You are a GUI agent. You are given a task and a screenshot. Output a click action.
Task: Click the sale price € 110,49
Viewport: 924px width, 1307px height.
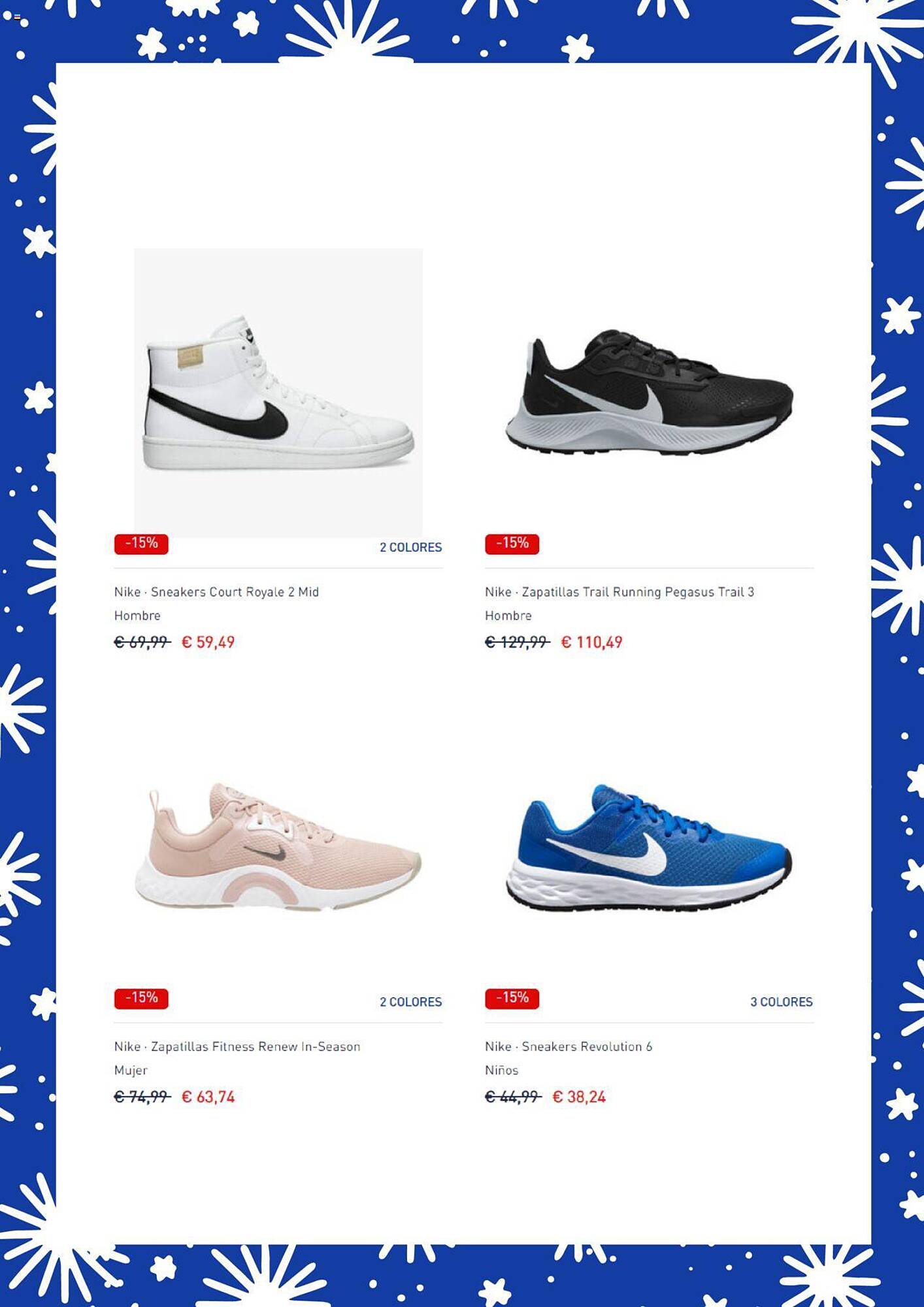coord(592,642)
